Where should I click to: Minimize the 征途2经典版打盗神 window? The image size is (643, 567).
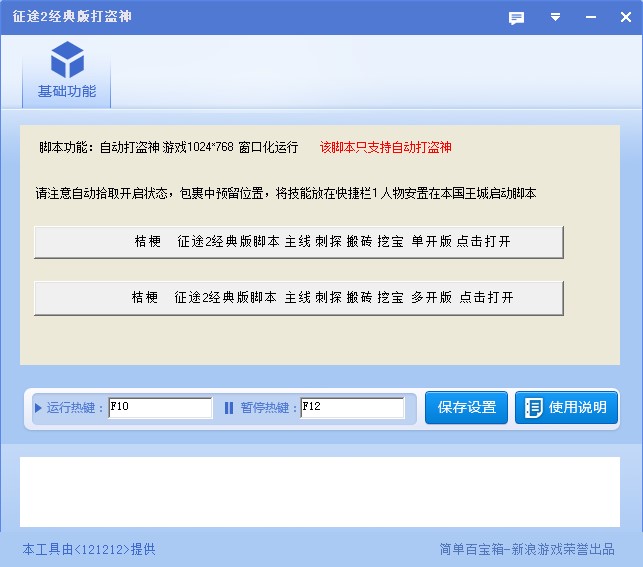[591, 17]
